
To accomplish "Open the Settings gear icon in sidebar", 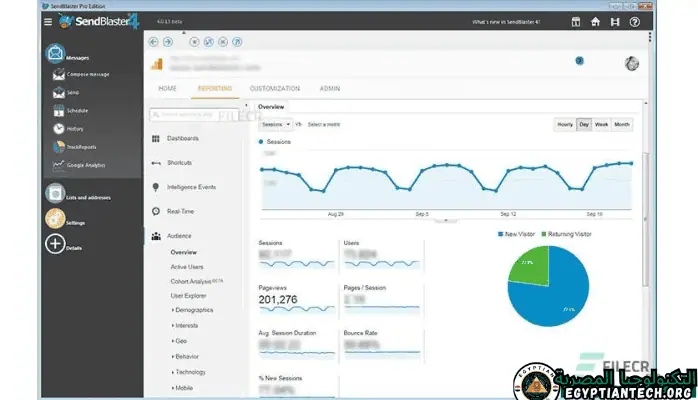I will 55,219.
